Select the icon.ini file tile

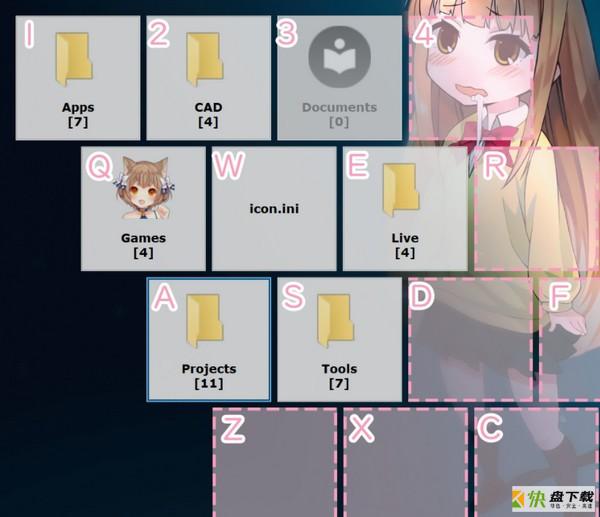click(274, 209)
